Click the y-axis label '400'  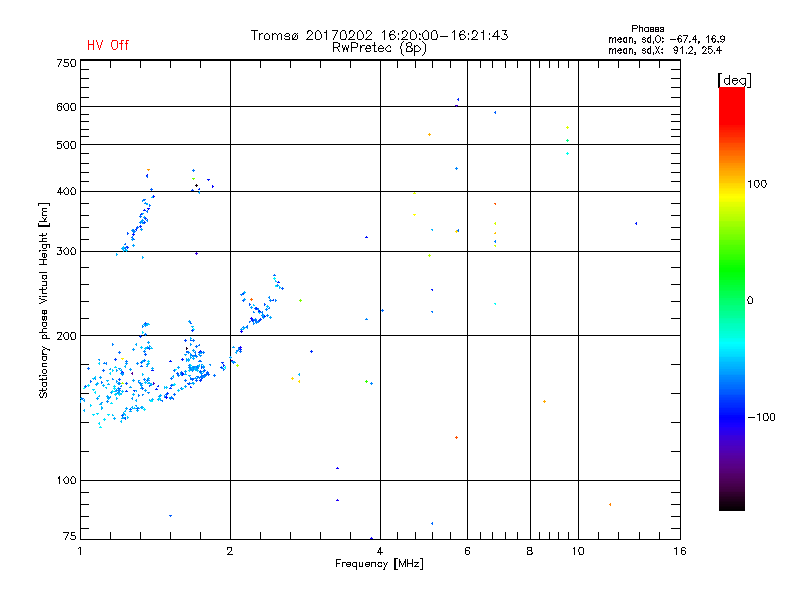coord(66,192)
